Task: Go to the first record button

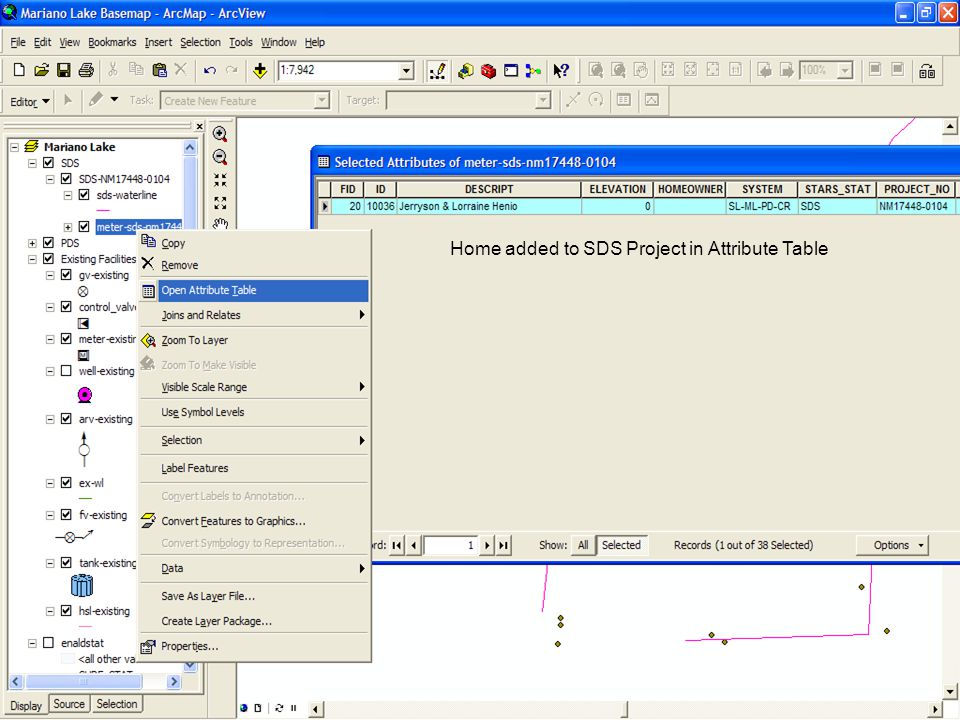Action: (397, 545)
